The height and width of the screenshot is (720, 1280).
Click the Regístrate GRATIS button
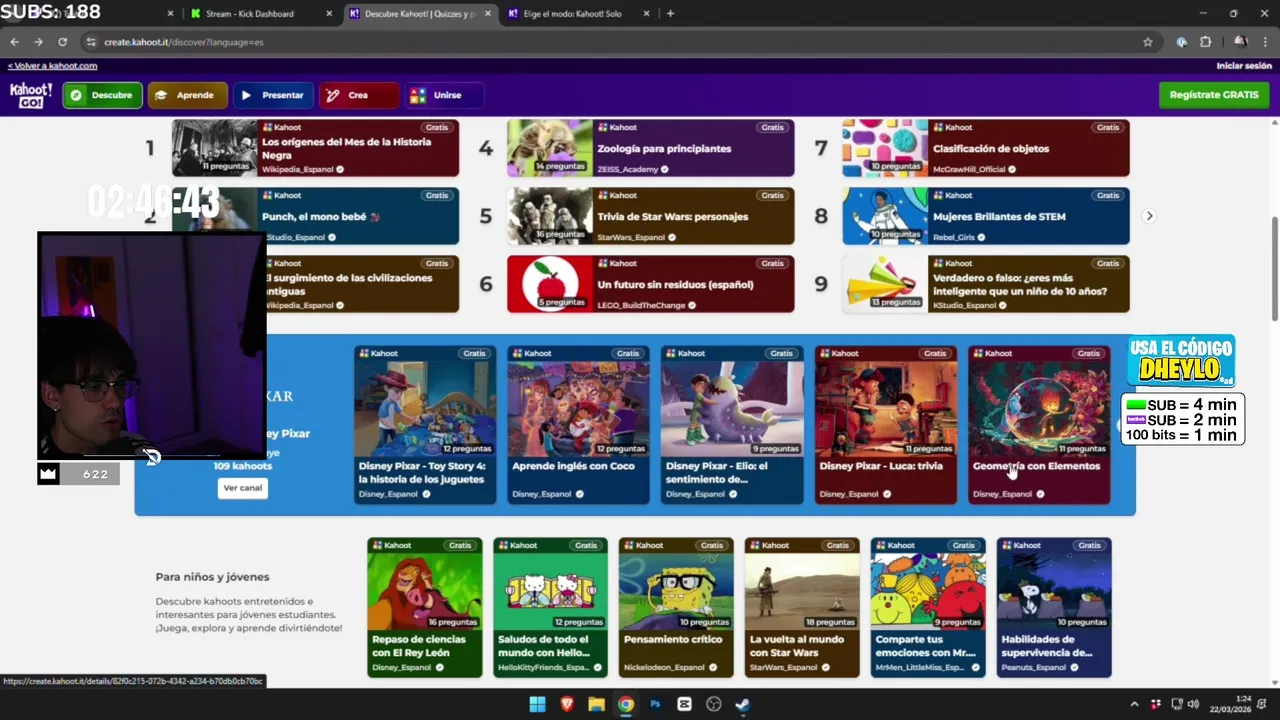coord(1214,95)
